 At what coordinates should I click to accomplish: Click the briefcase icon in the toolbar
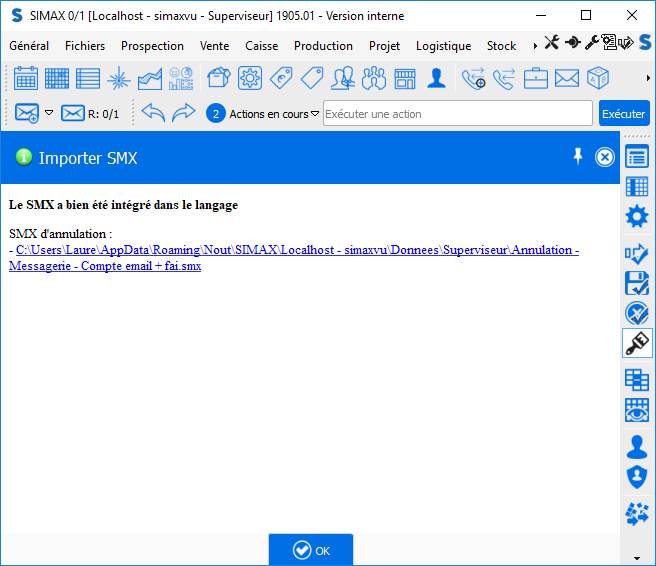[x=536, y=78]
